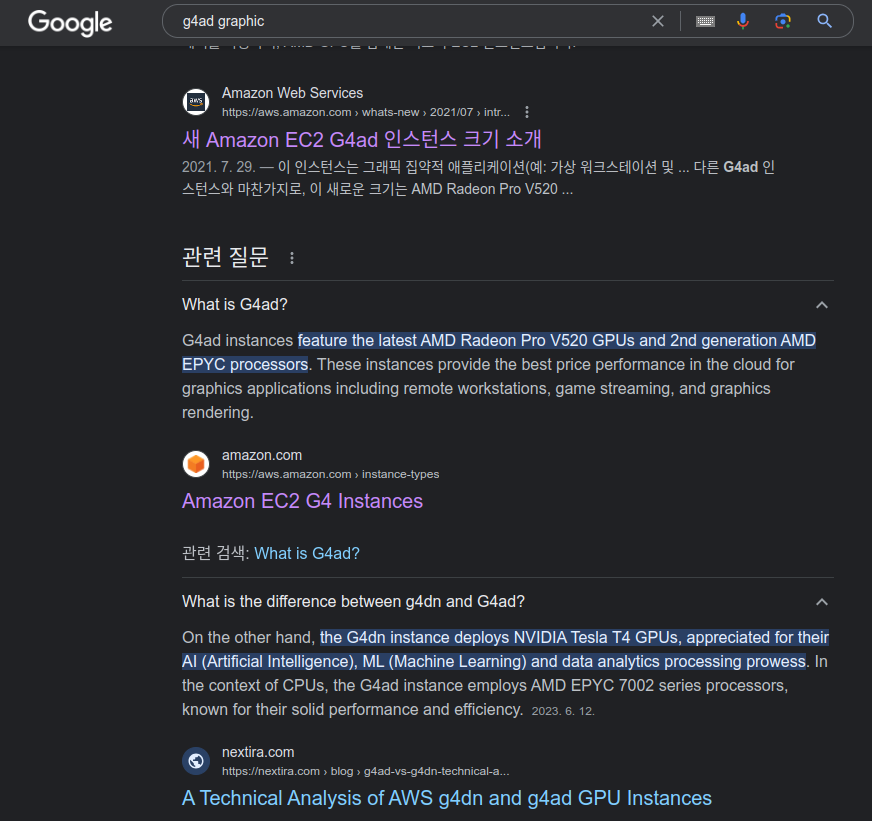This screenshot has width=872, height=821.
Task: Open Google Lens image search
Action: (783, 21)
